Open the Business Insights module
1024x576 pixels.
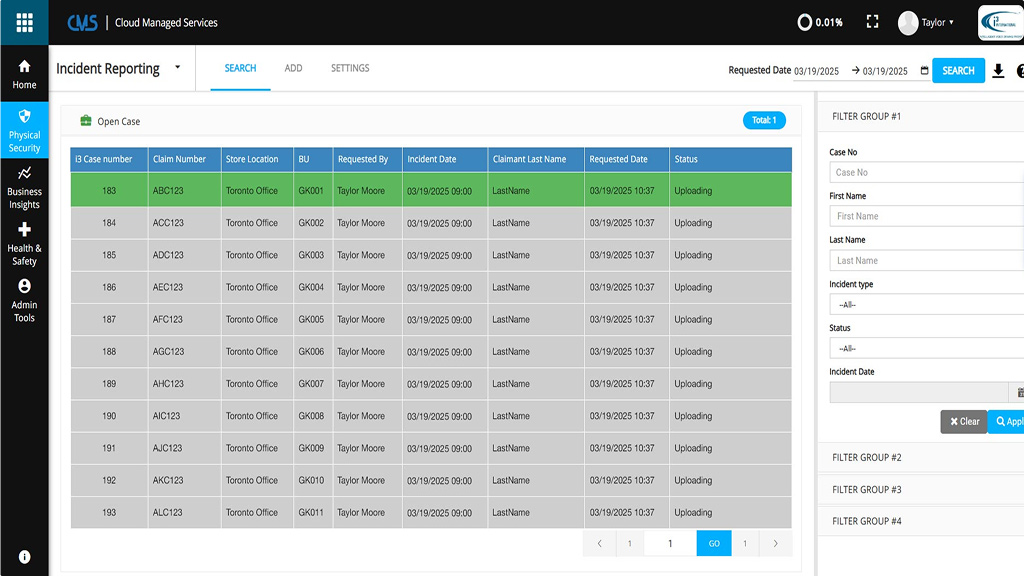(24, 186)
